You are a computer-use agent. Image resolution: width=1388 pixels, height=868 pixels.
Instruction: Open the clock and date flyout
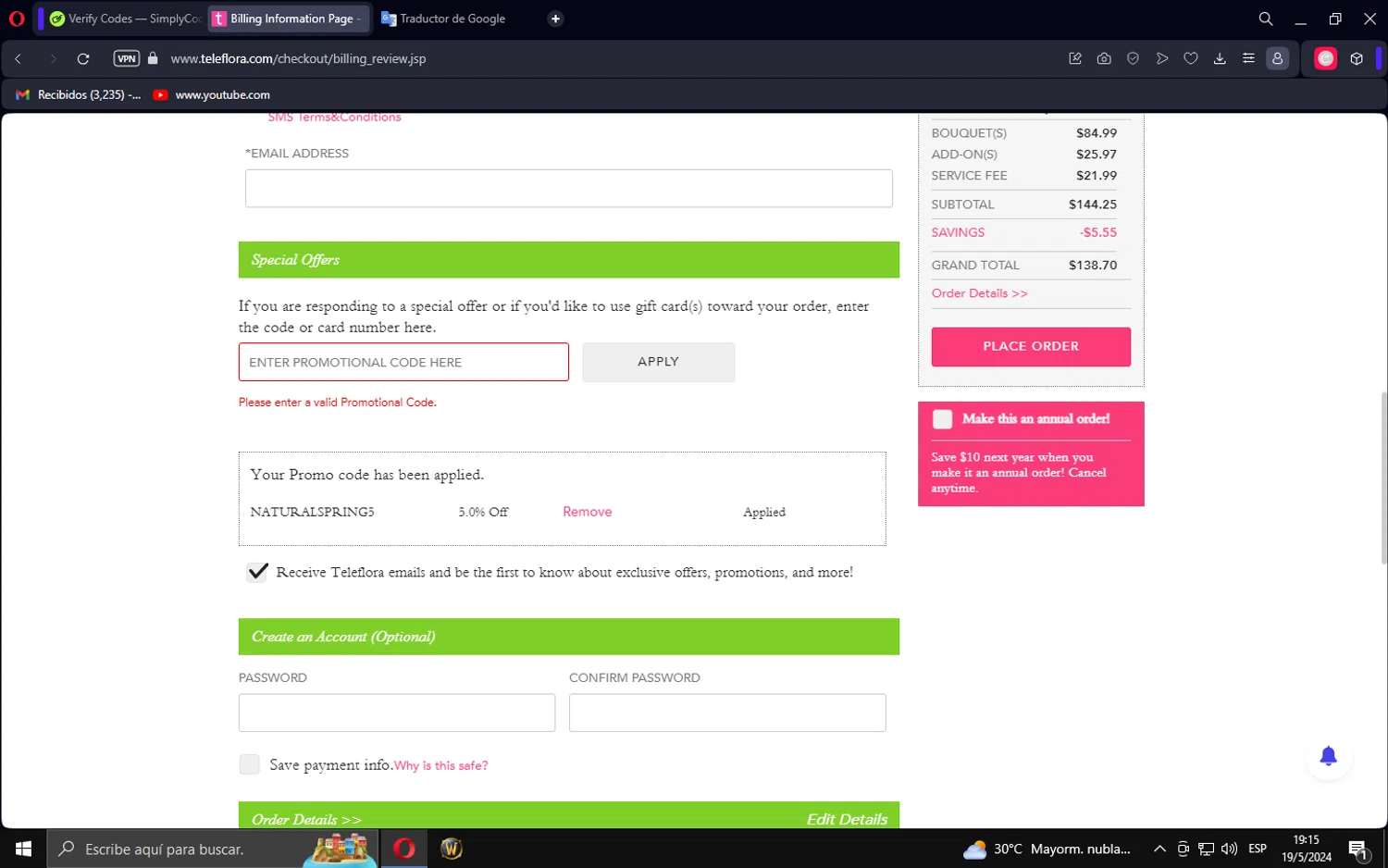point(1306,849)
